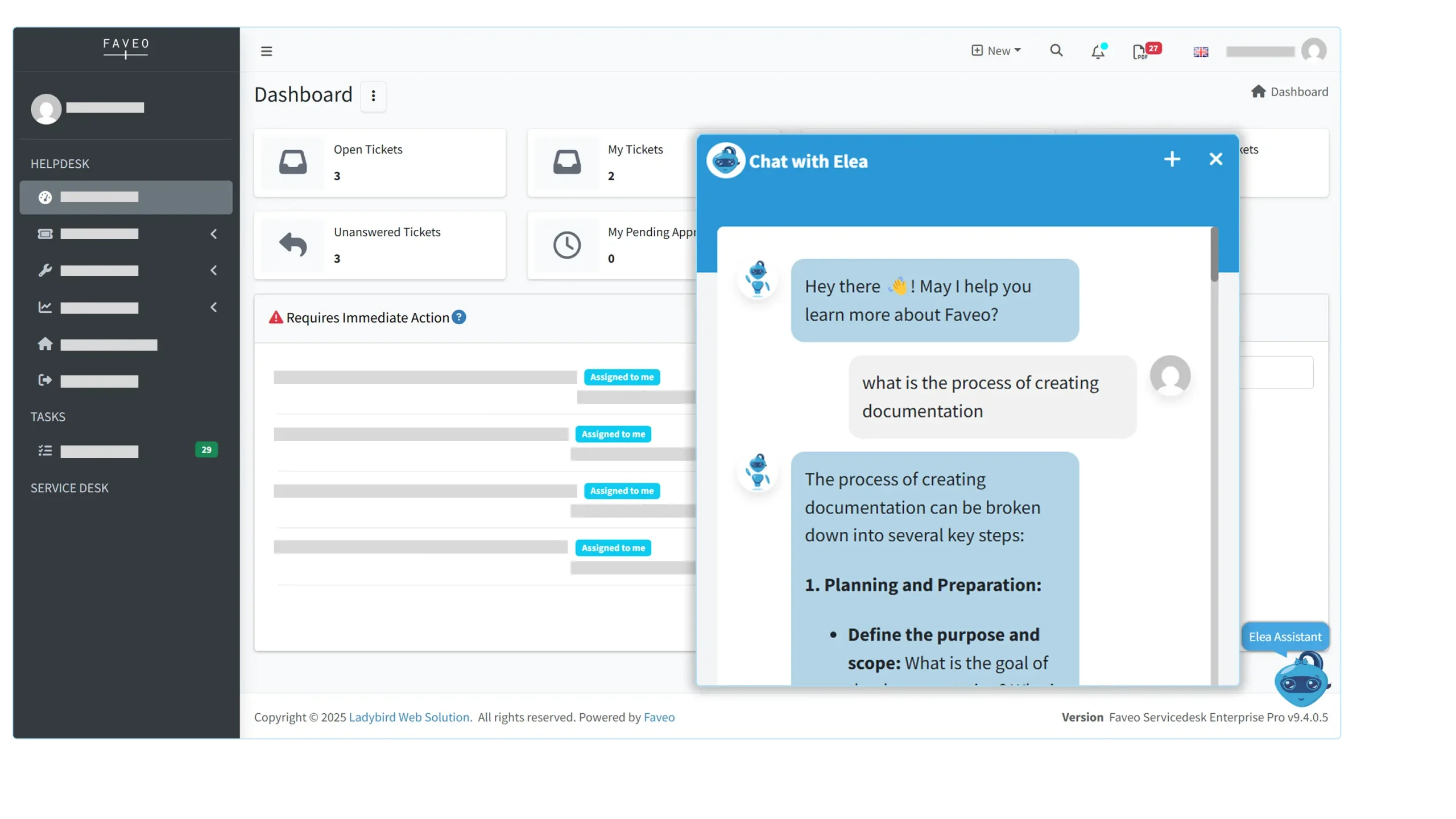Viewport: 1456px width, 819px height.
Task: Close the Chat with Elea window
Action: click(x=1215, y=159)
